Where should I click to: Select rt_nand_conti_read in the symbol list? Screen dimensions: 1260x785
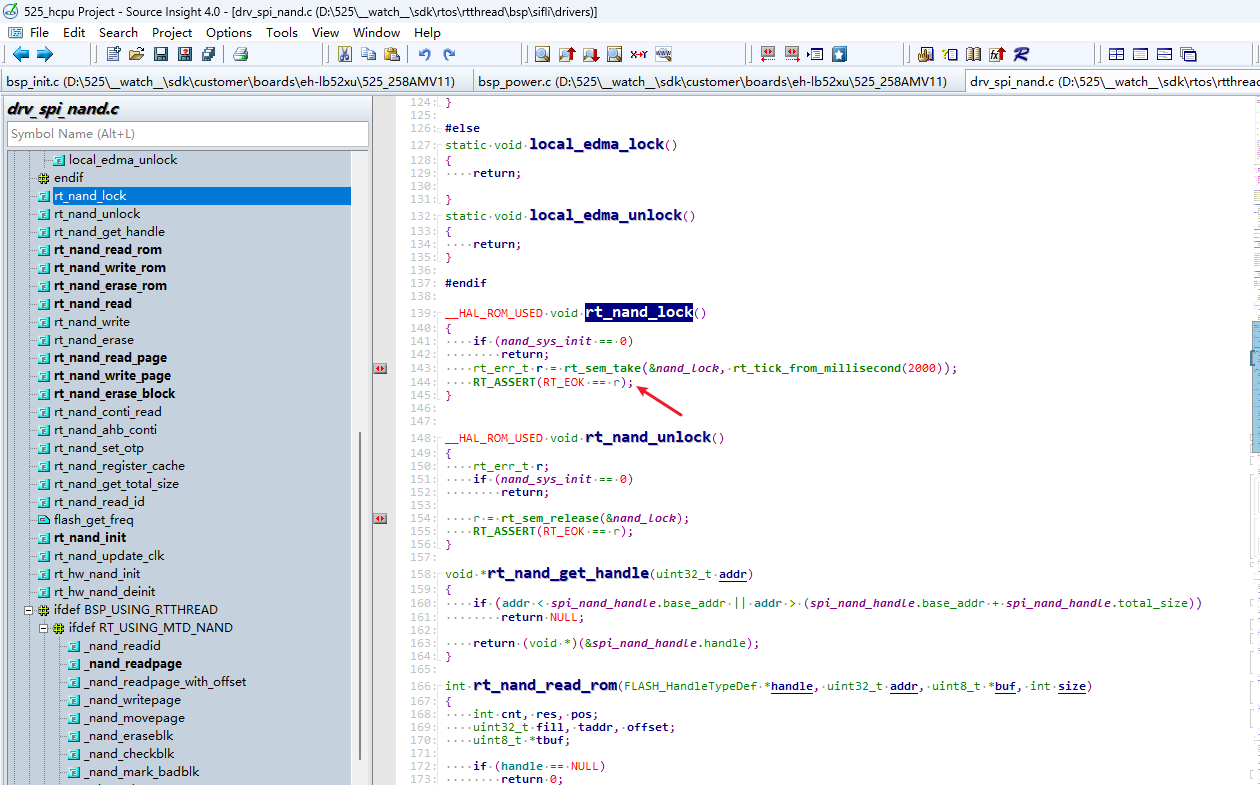point(107,412)
